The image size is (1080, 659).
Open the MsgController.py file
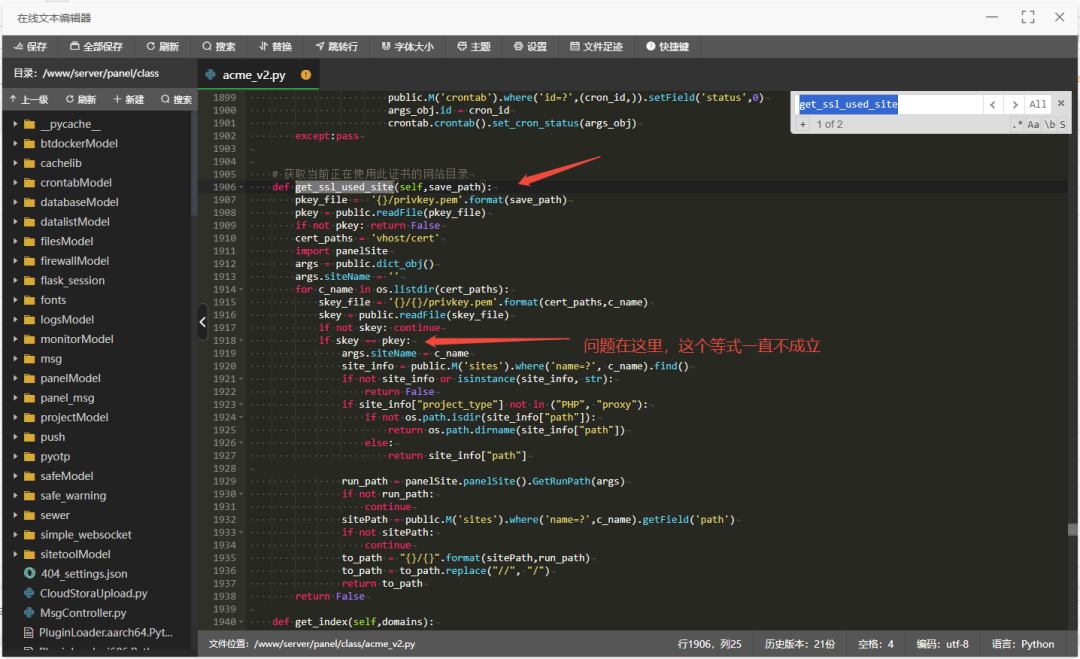coord(83,613)
